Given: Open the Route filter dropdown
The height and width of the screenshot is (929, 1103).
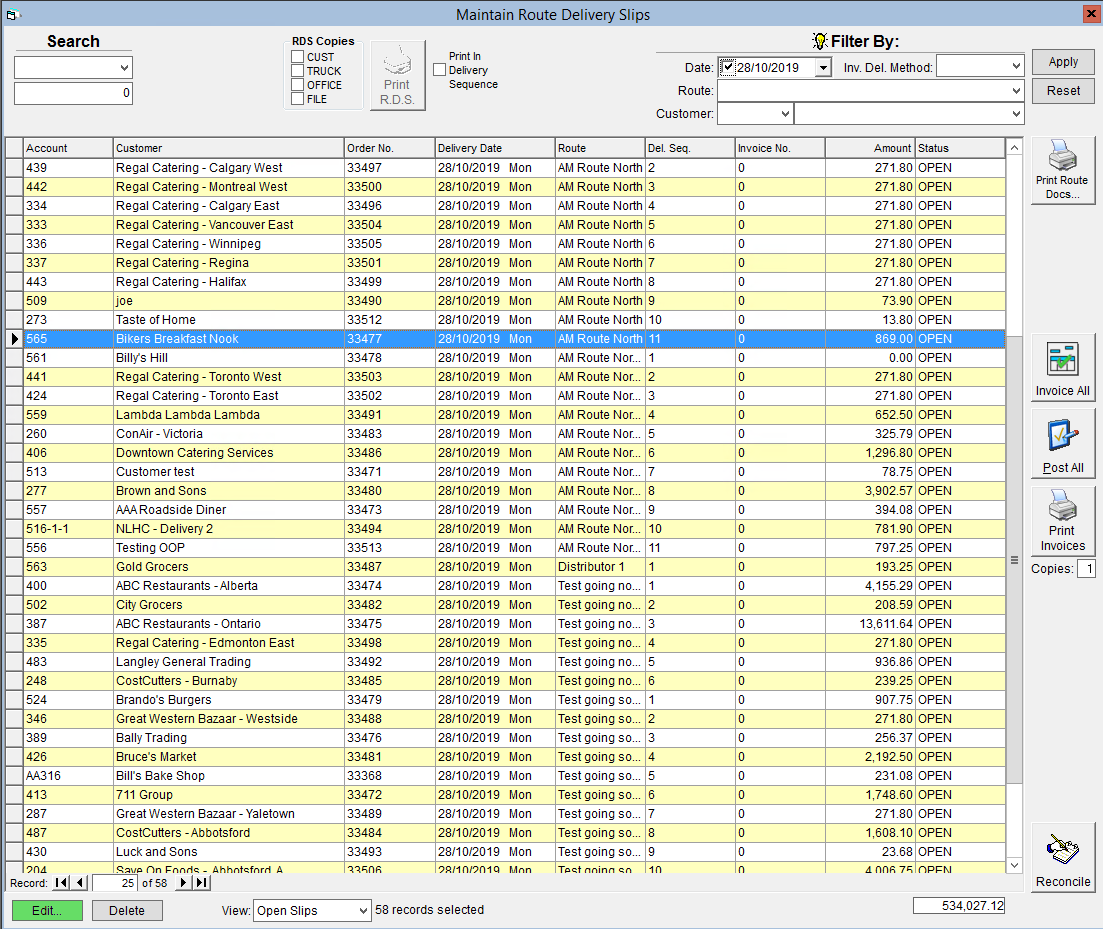Looking at the screenshot, I should (1016, 91).
